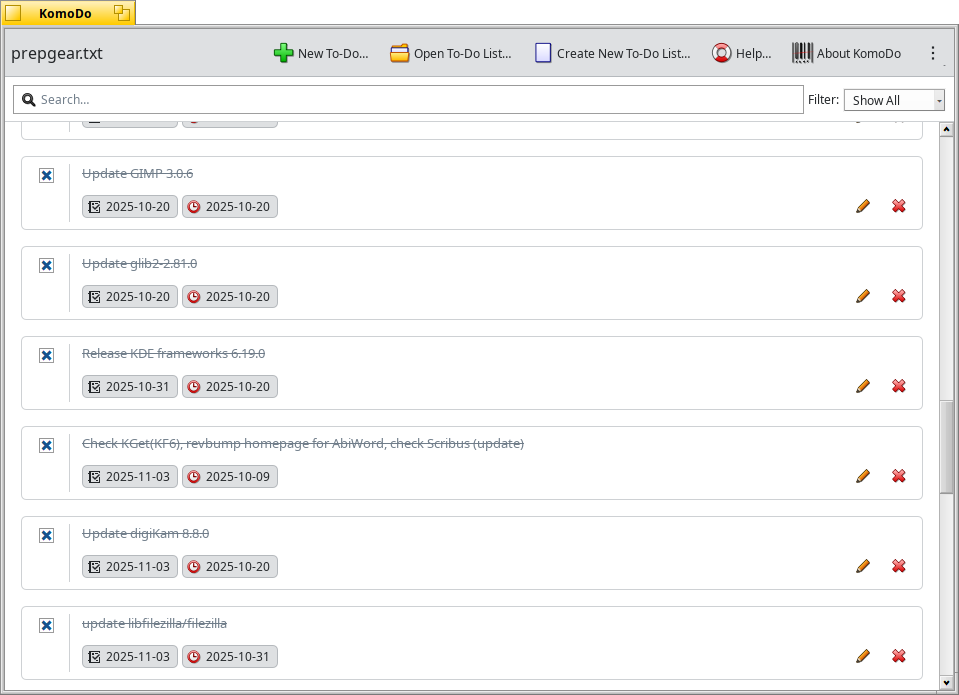
Task: Edit the Release KDE frameworks 6.19.0 task
Action: [863, 386]
